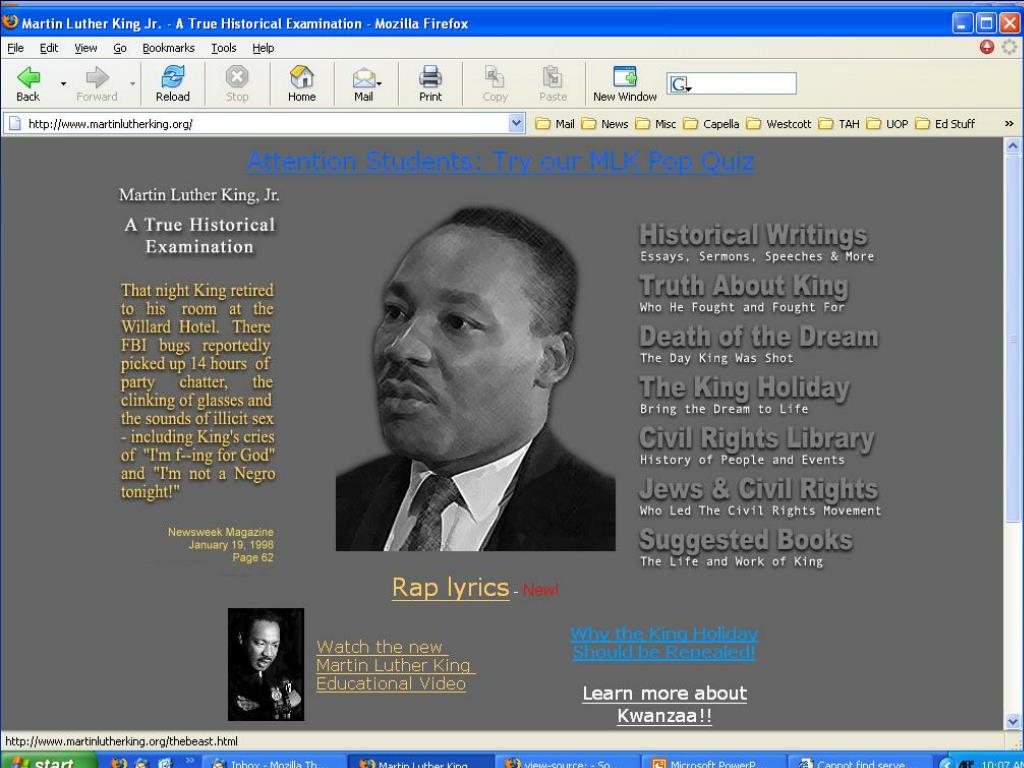The height and width of the screenshot is (768, 1024).
Task: Open the View menu
Action: 86,48
